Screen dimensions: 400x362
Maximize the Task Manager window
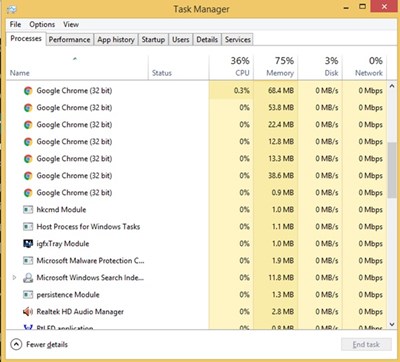coord(362,7)
